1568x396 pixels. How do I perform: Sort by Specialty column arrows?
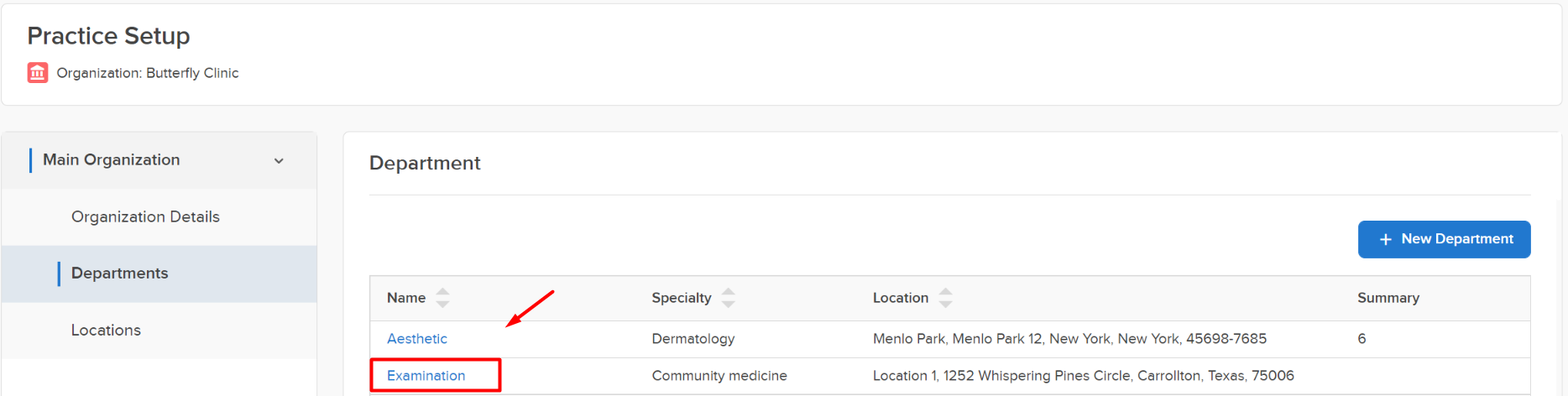729,298
